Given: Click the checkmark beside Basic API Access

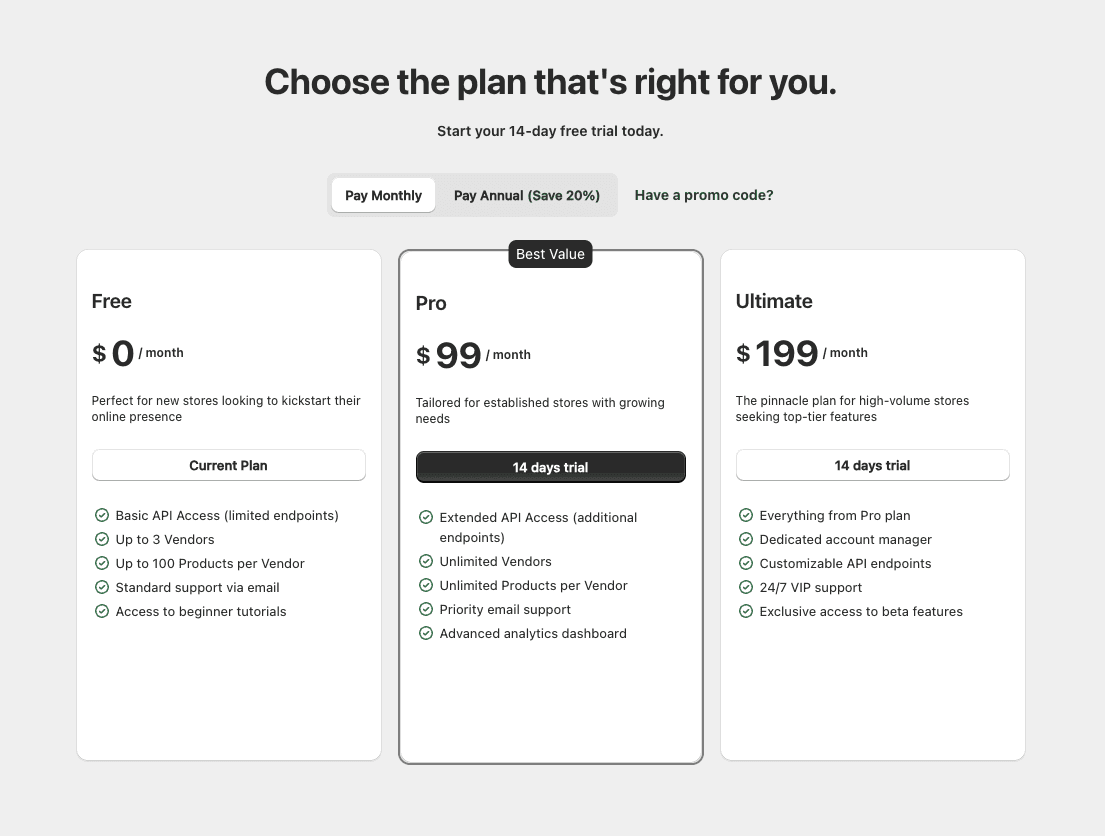Looking at the screenshot, I should click(102, 515).
